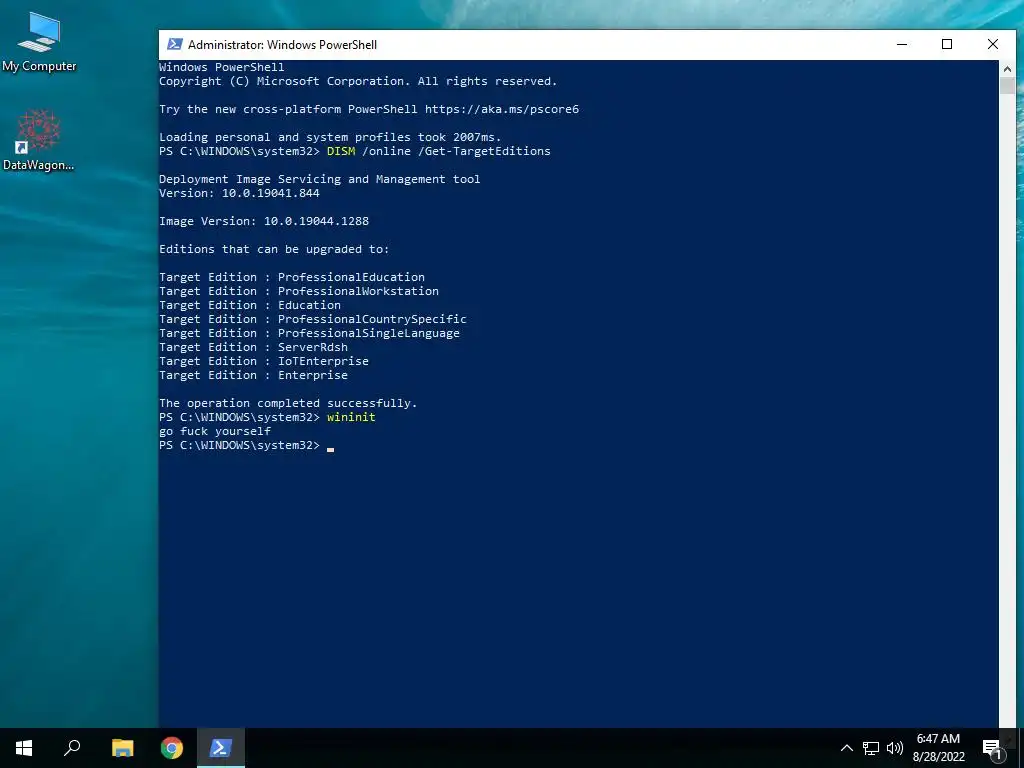Click 'Deployment Image Servicing and Management tool' line
This screenshot has width=1024, height=768.
pos(320,179)
